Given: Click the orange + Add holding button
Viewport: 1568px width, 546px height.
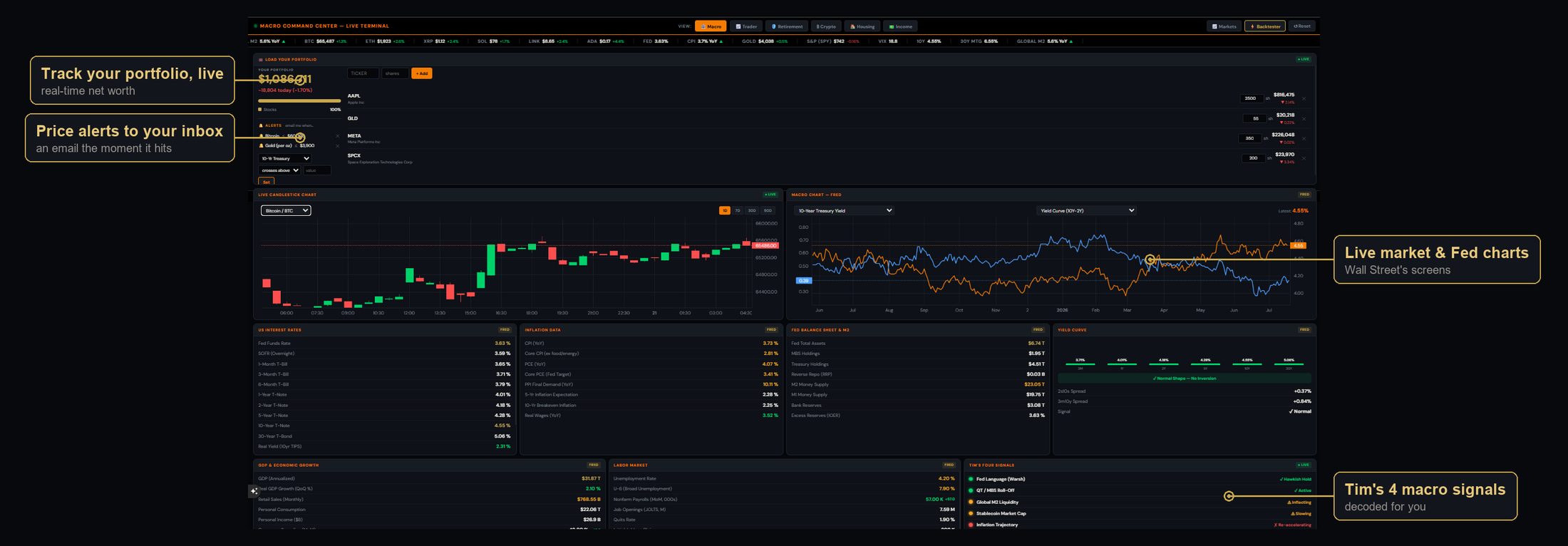Looking at the screenshot, I should coord(422,73).
